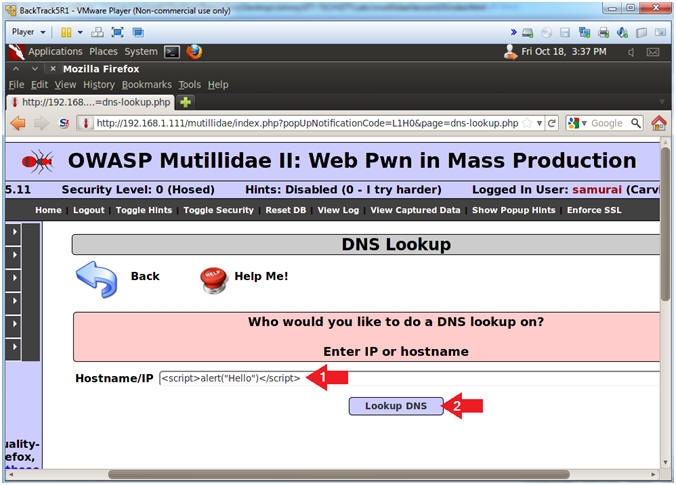Screen dimensions: 676x485
Task: Open the Player menu dropdown
Action: pyautogui.click(x=28, y=32)
